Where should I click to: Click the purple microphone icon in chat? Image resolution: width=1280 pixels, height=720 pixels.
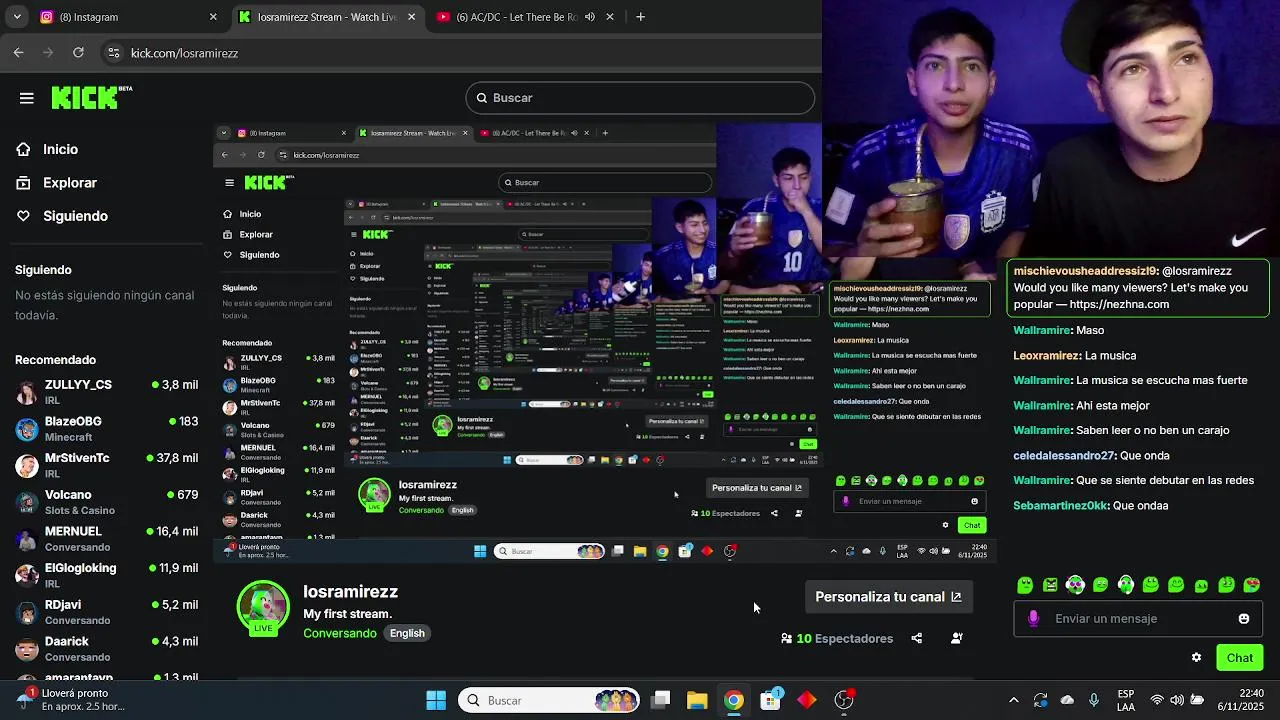[x=1034, y=619]
